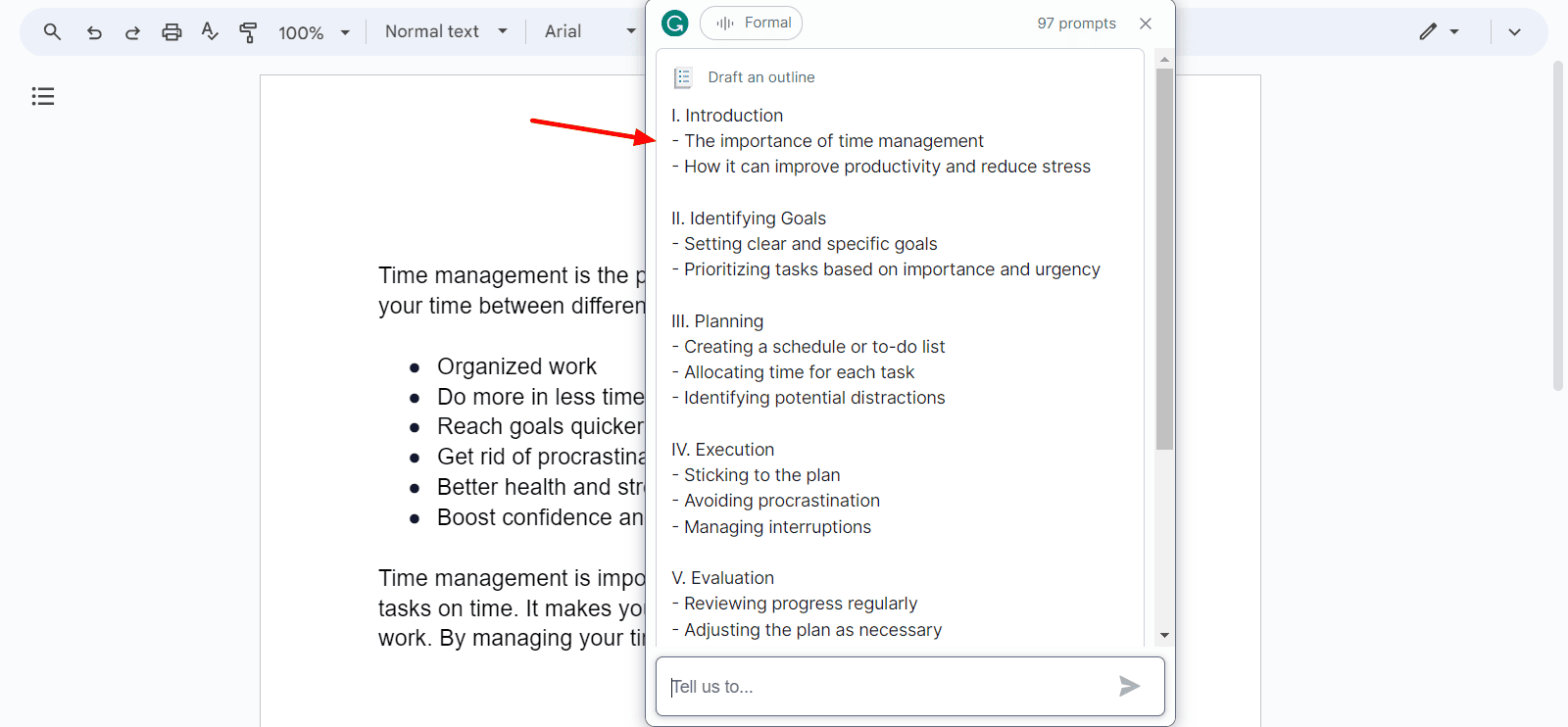Collapse the toolbar with the chevron

[x=1514, y=32]
